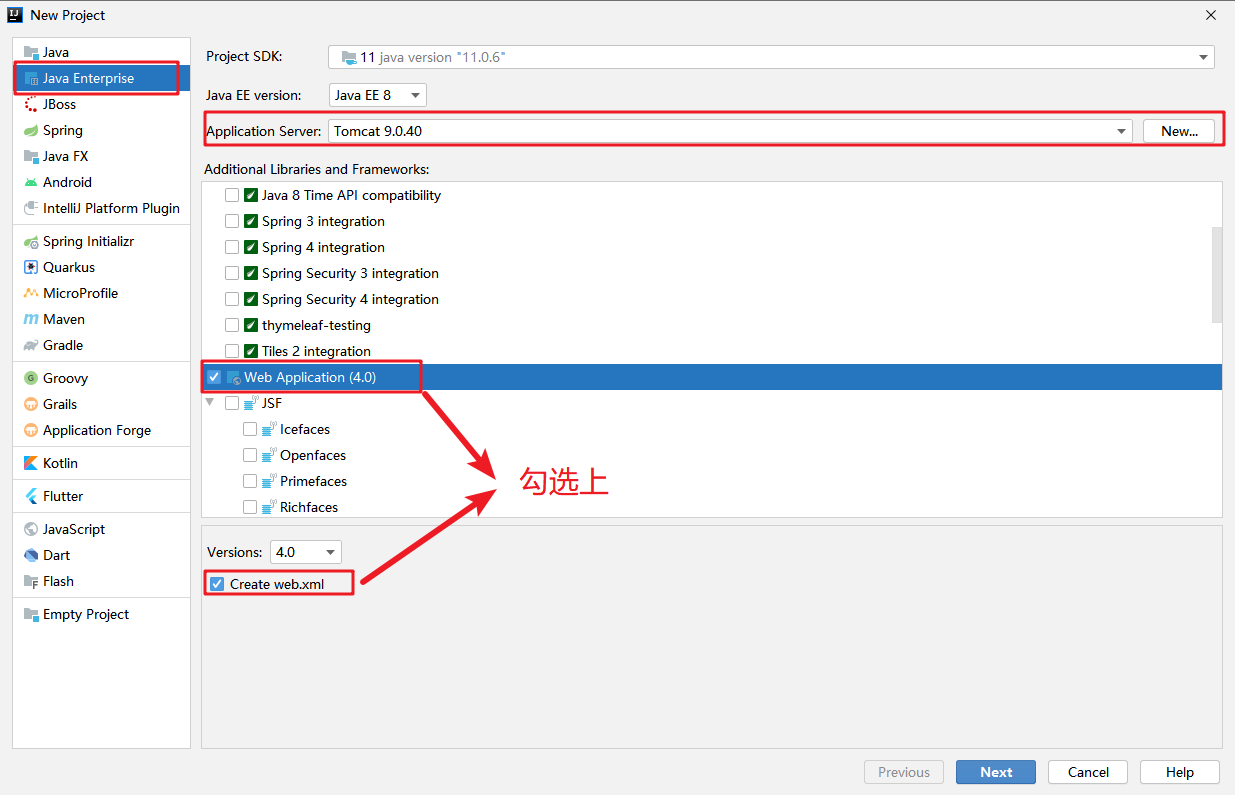The height and width of the screenshot is (795, 1235).
Task: Click the Java Enterprise icon
Action: 31,78
